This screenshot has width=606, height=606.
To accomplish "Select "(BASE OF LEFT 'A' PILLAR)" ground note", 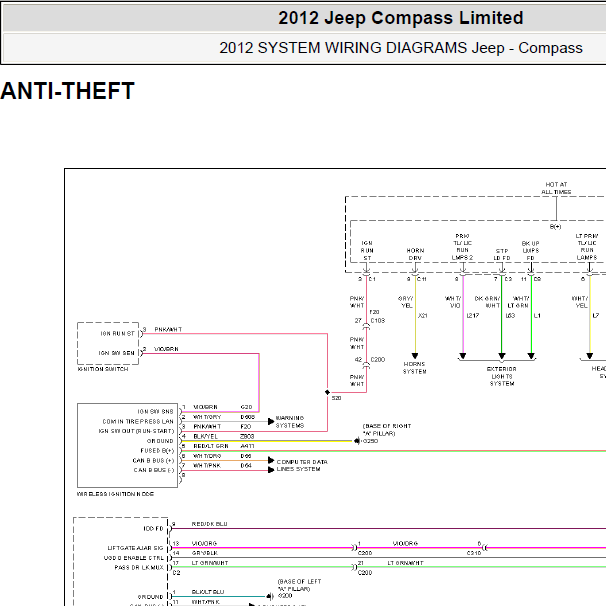I will pos(300,585).
